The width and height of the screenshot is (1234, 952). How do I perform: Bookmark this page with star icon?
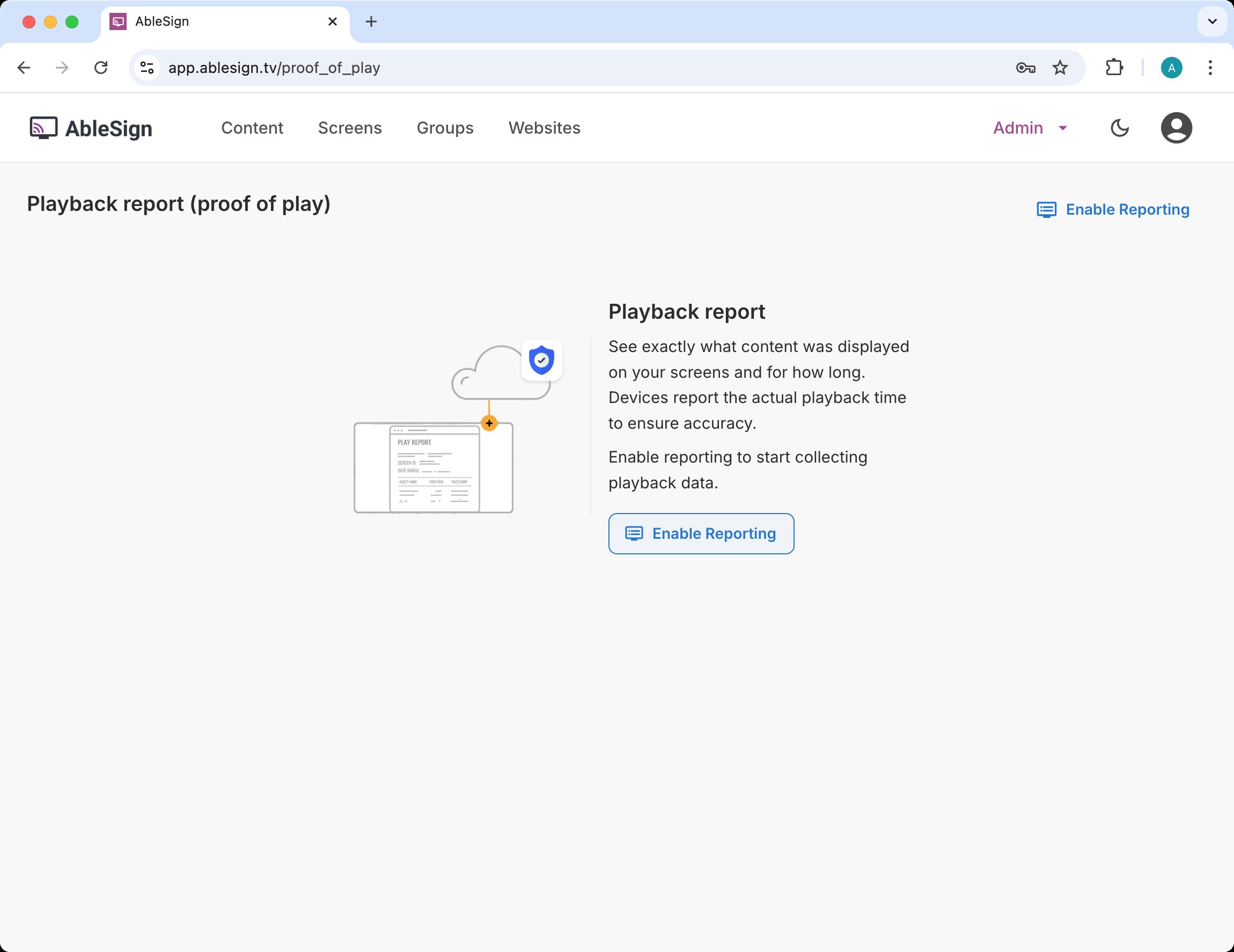(x=1060, y=68)
